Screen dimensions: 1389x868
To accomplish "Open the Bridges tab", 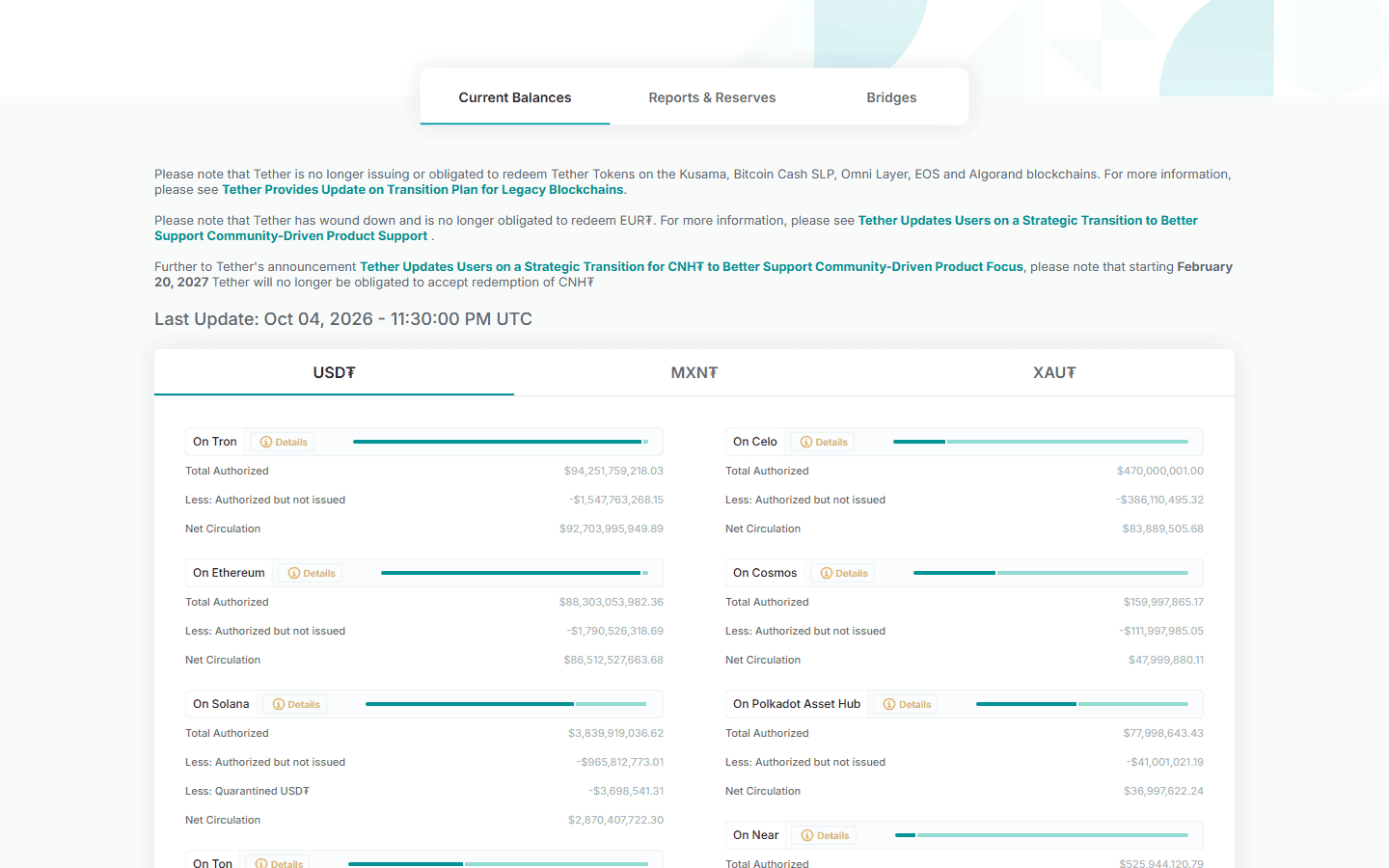I will point(891,97).
